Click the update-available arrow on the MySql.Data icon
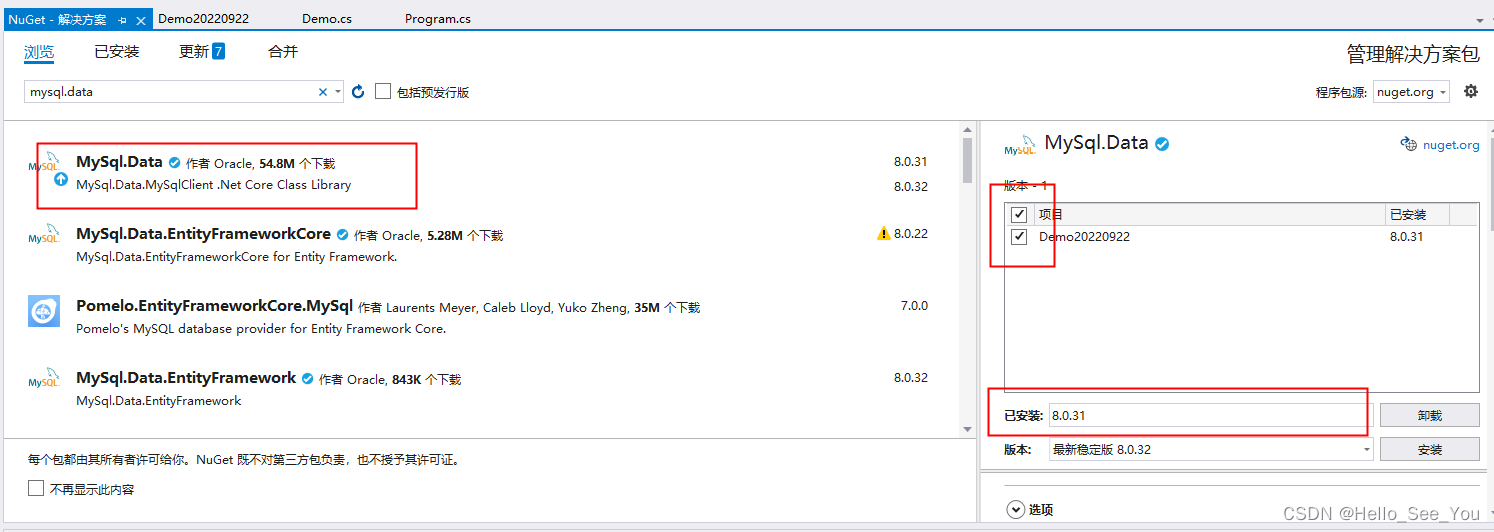Viewport: 1494px width, 532px height. 60,180
